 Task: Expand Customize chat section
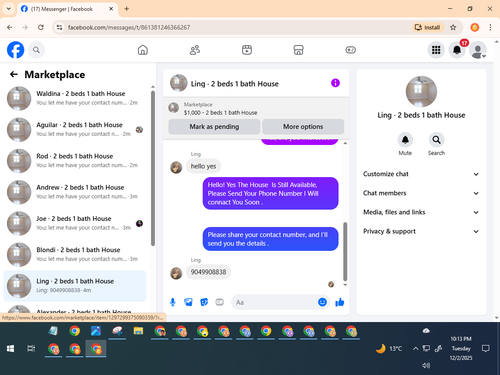[421, 174]
